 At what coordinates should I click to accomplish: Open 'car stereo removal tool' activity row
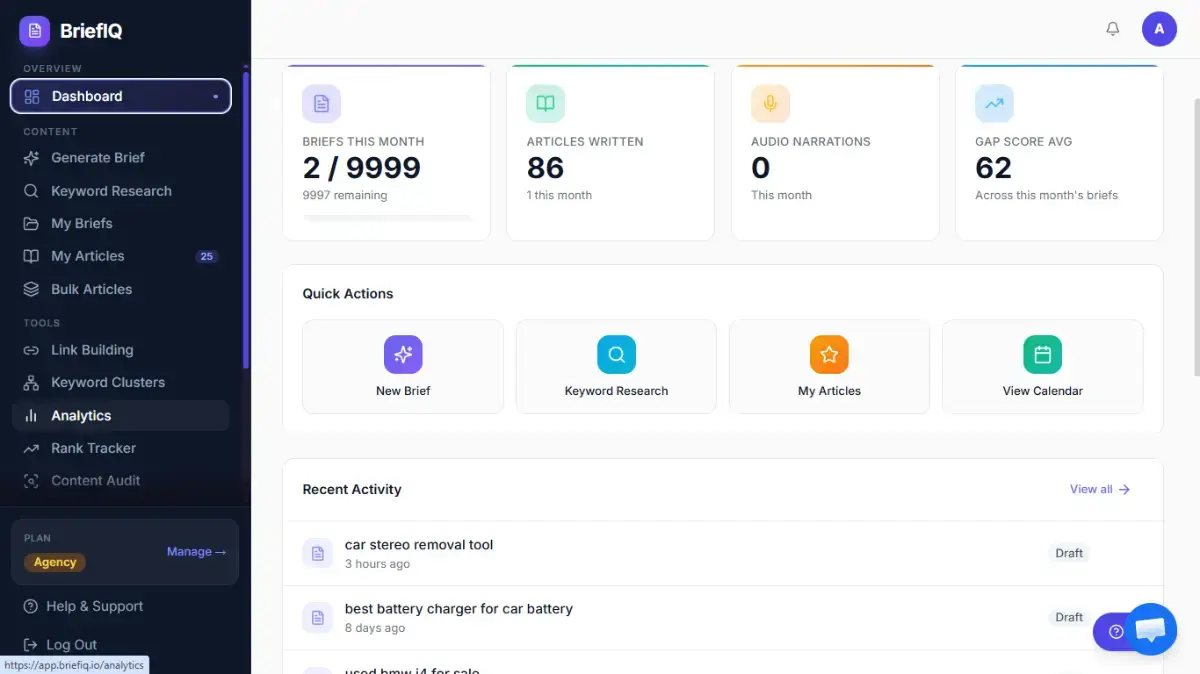click(x=723, y=553)
